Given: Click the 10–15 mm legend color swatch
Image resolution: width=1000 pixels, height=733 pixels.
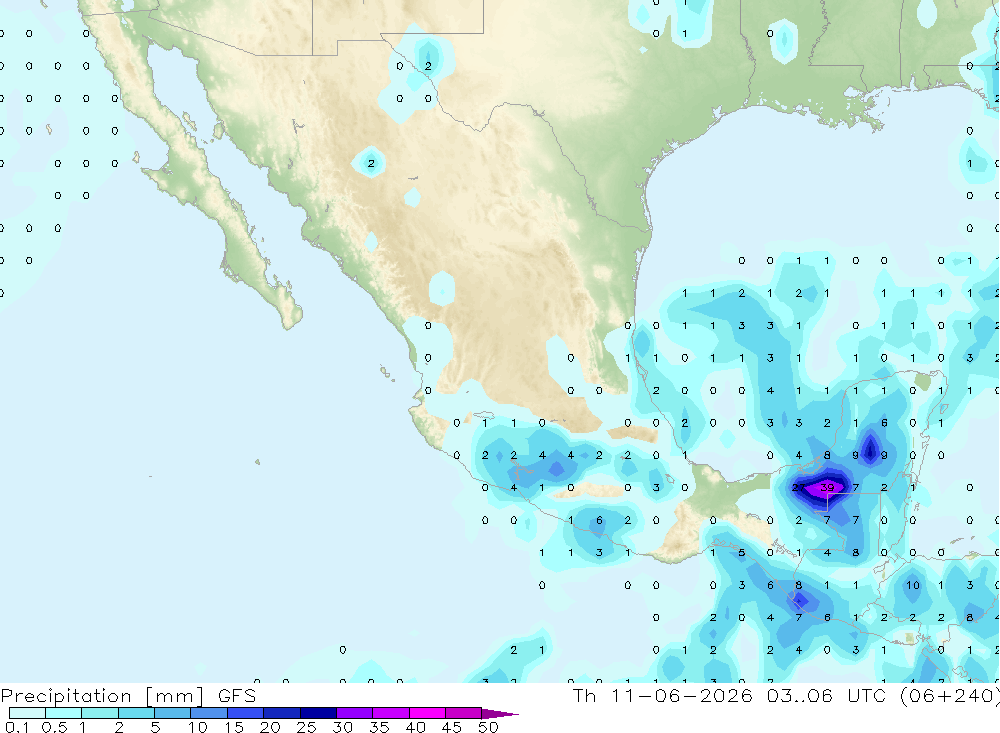Looking at the screenshot, I should pyautogui.click(x=209, y=713).
